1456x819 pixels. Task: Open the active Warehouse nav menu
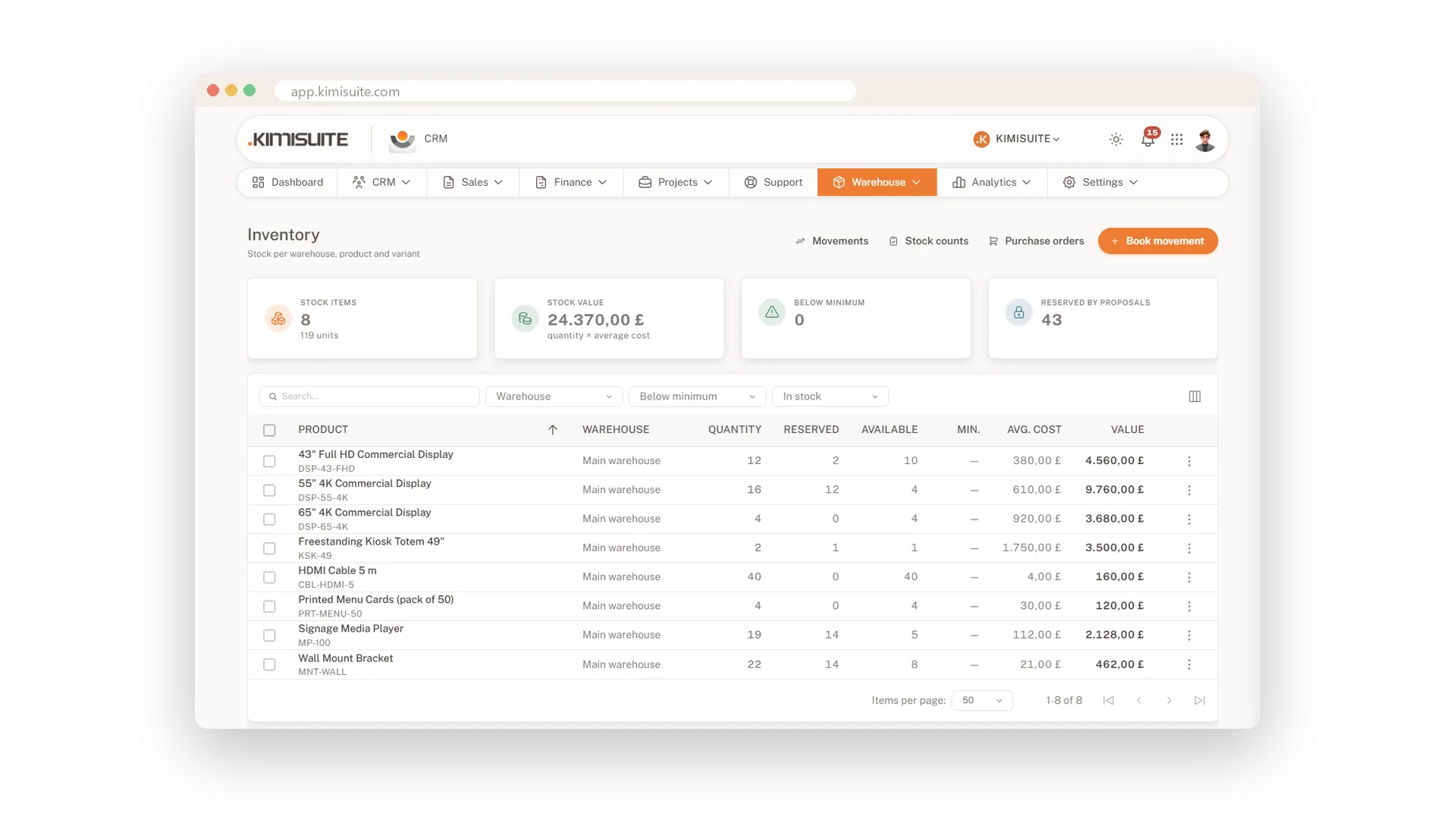tap(877, 183)
